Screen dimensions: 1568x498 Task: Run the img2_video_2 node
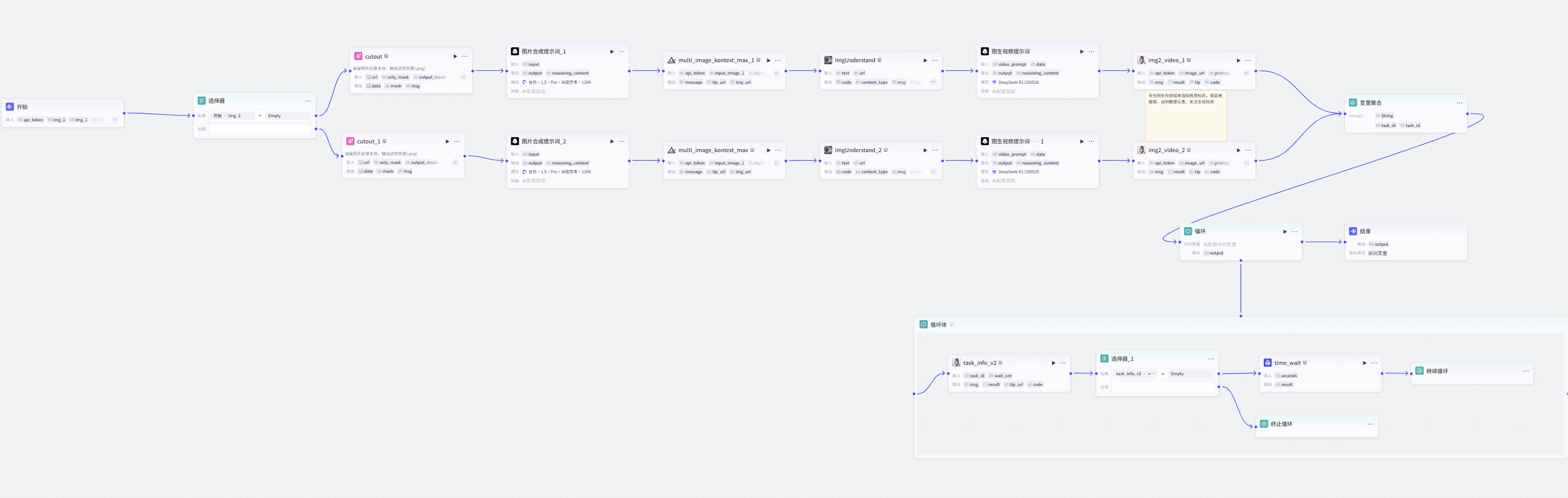coord(1238,151)
